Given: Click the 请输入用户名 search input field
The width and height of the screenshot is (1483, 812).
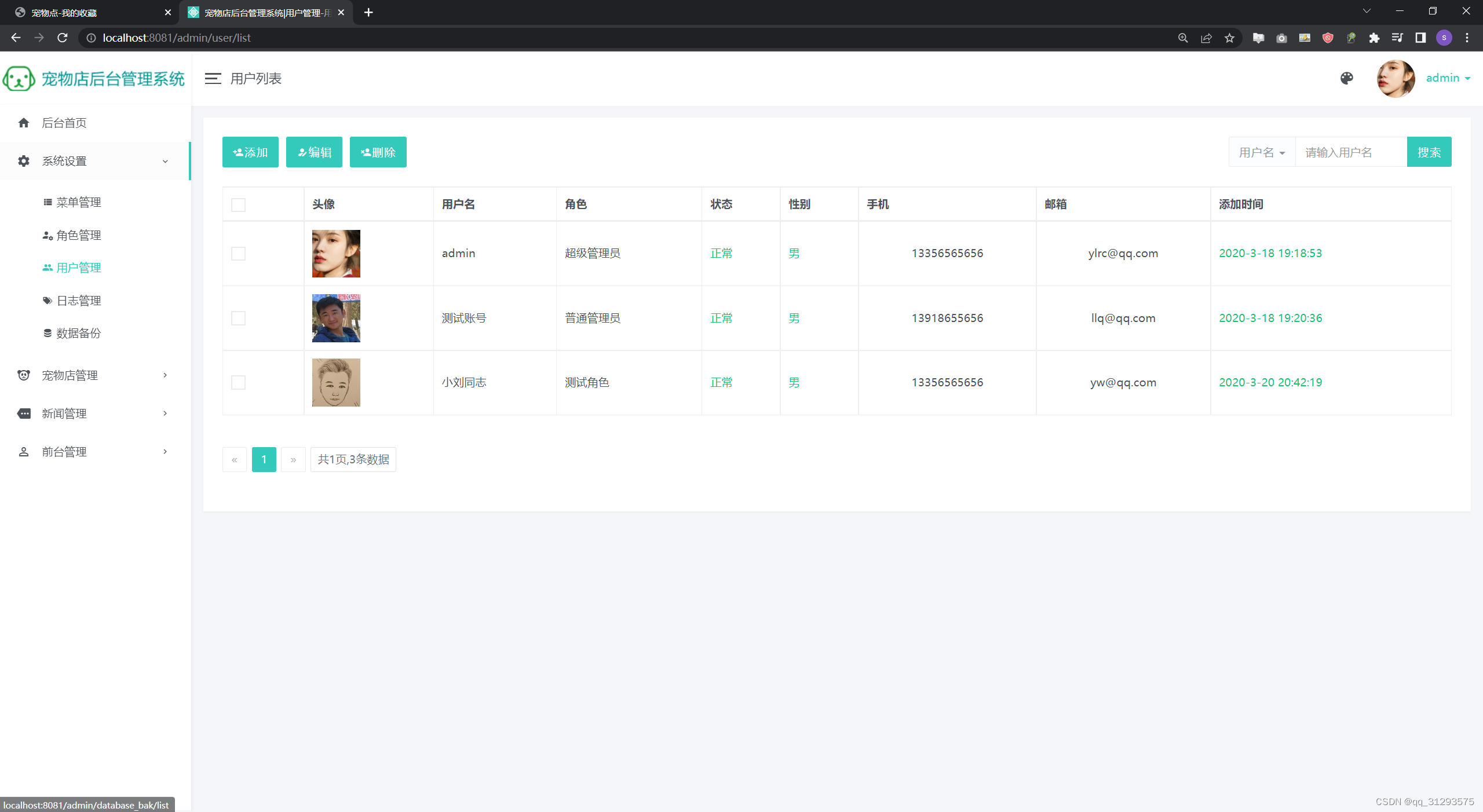Looking at the screenshot, I should [x=1350, y=152].
